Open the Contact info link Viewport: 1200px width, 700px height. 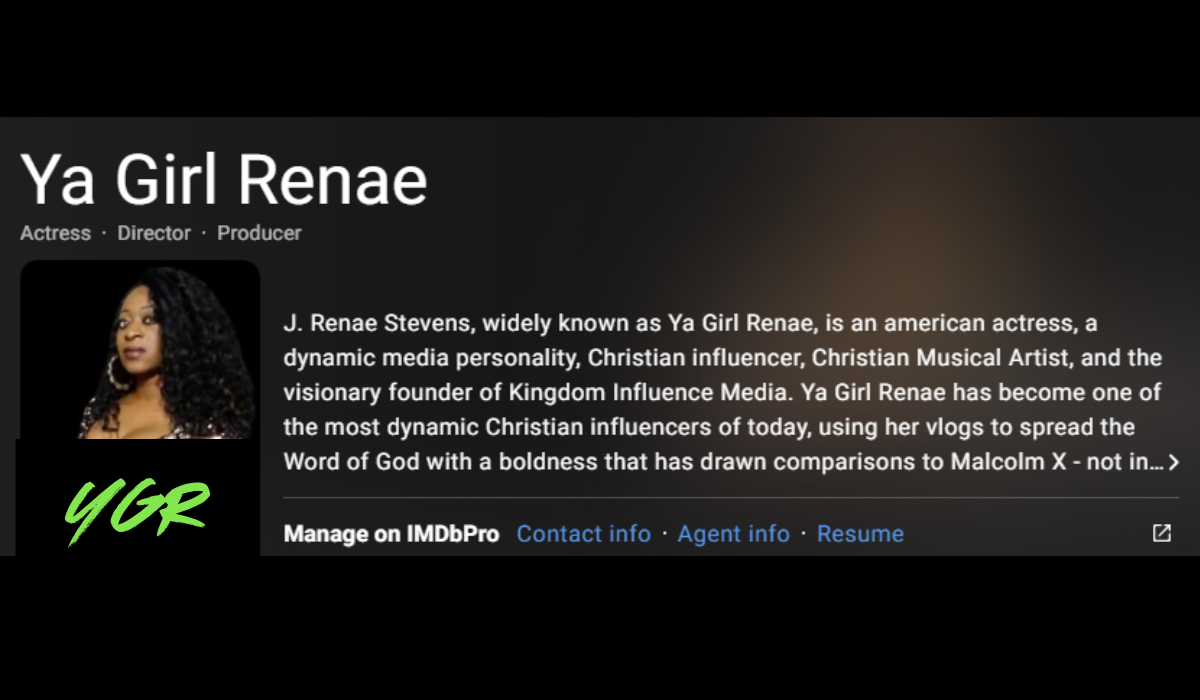pyautogui.click(x=584, y=534)
